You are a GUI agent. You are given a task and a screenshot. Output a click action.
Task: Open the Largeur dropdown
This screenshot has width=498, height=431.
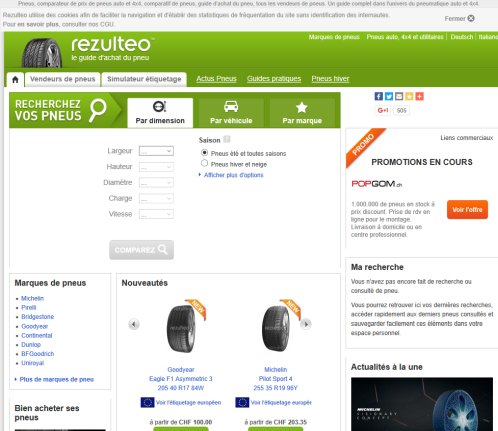pos(156,151)
